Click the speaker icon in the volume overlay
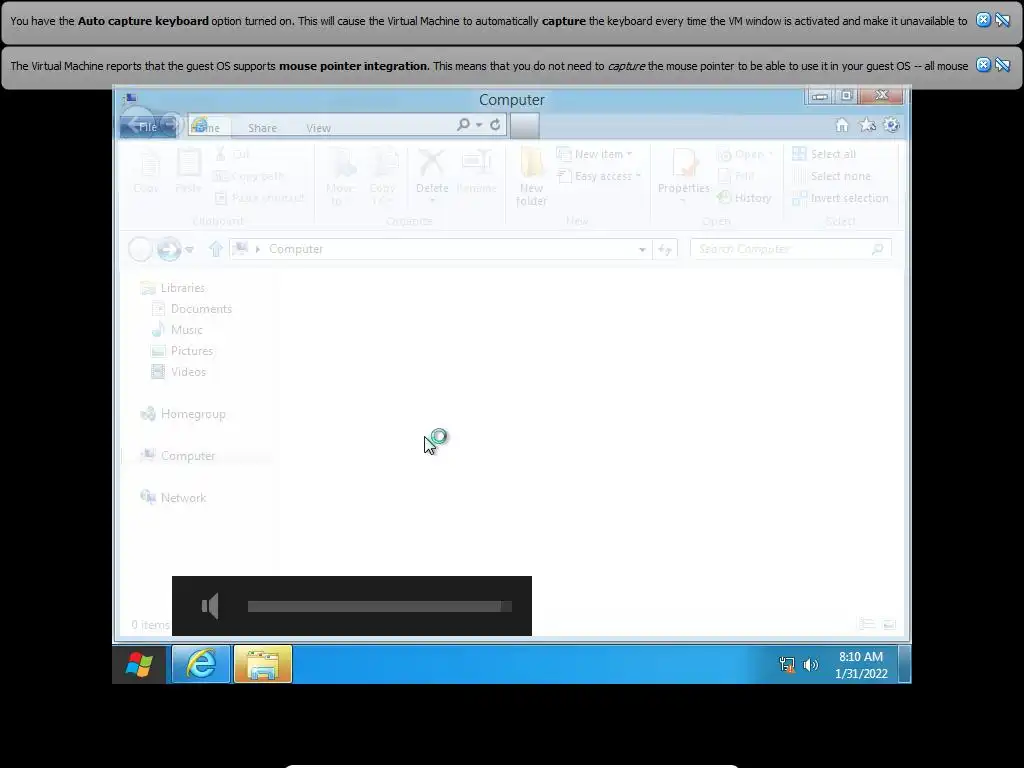The width and height of the screenshot is (1024, 768). [210, 606]
